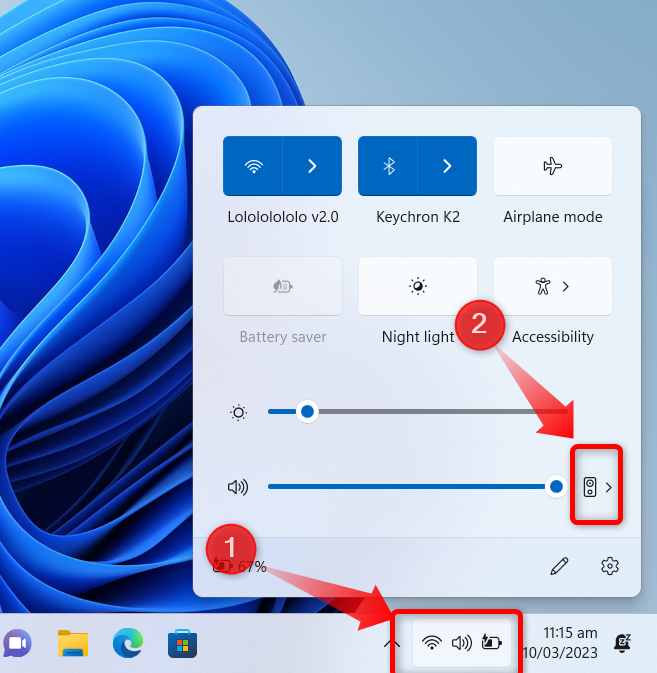Edit quick settings with pencil icon
This screenshot has height=673, width=657.
point(559,566)
